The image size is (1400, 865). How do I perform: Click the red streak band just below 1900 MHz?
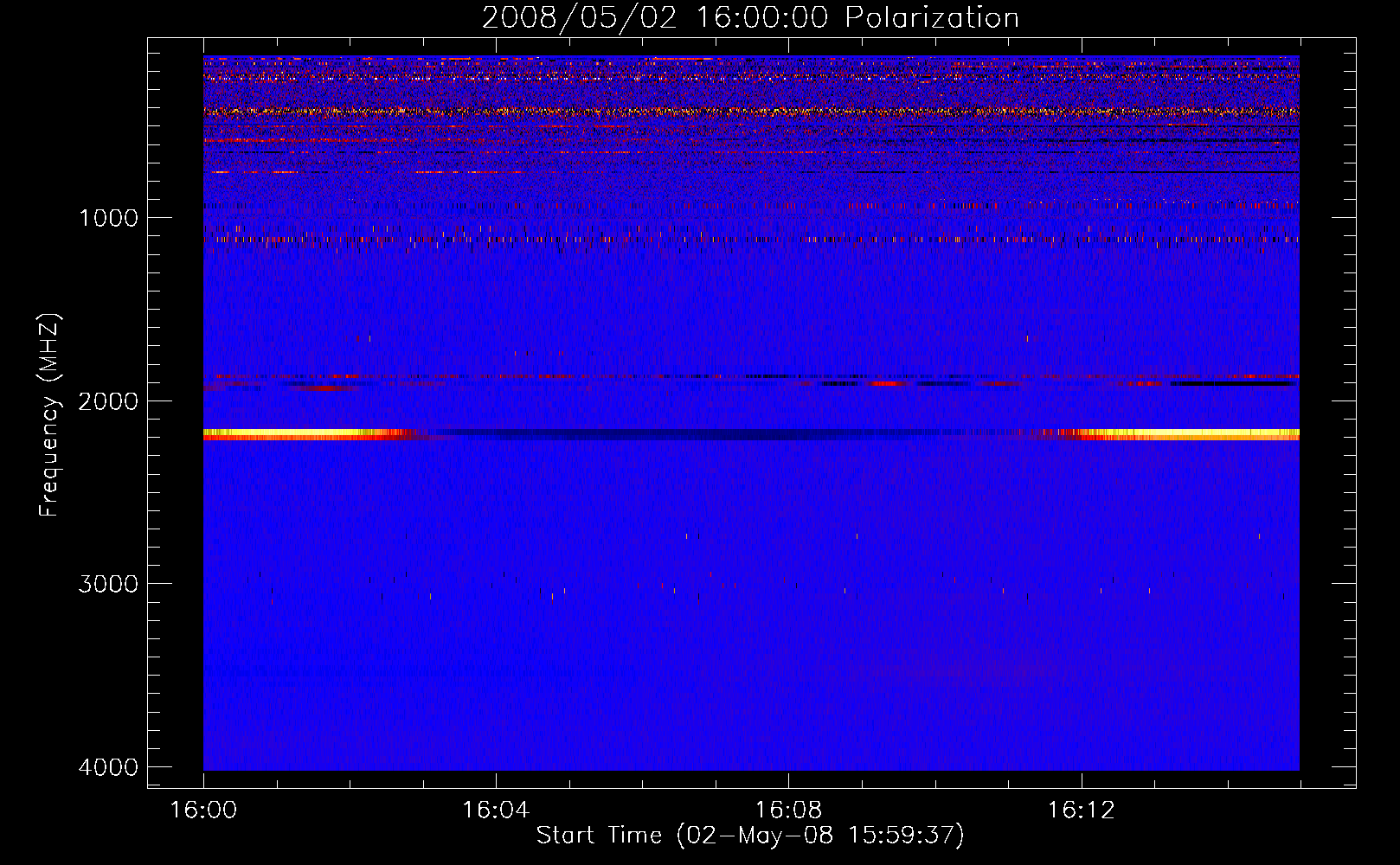click(751, 377)
